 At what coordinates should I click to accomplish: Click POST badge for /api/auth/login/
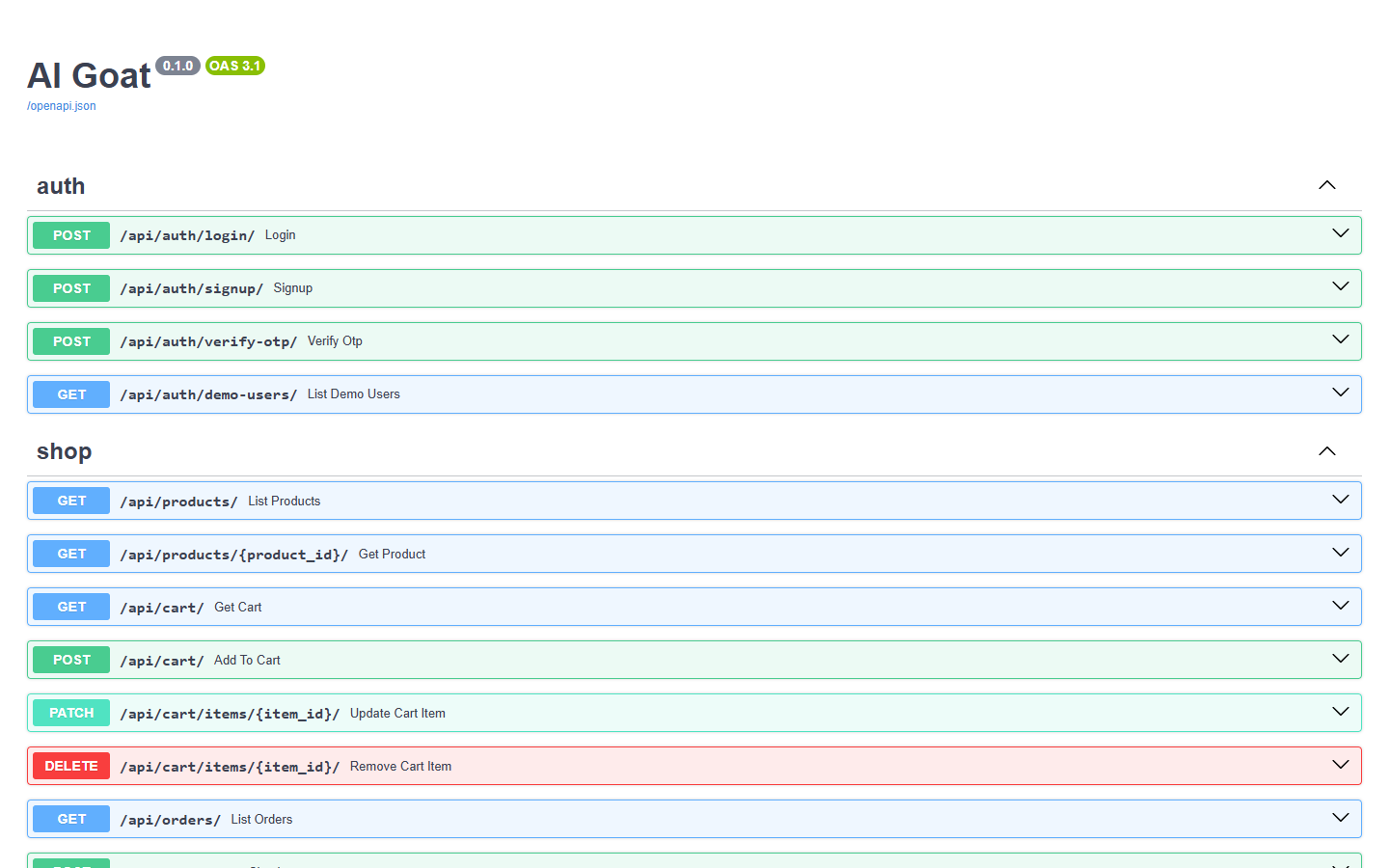(71, 235)
